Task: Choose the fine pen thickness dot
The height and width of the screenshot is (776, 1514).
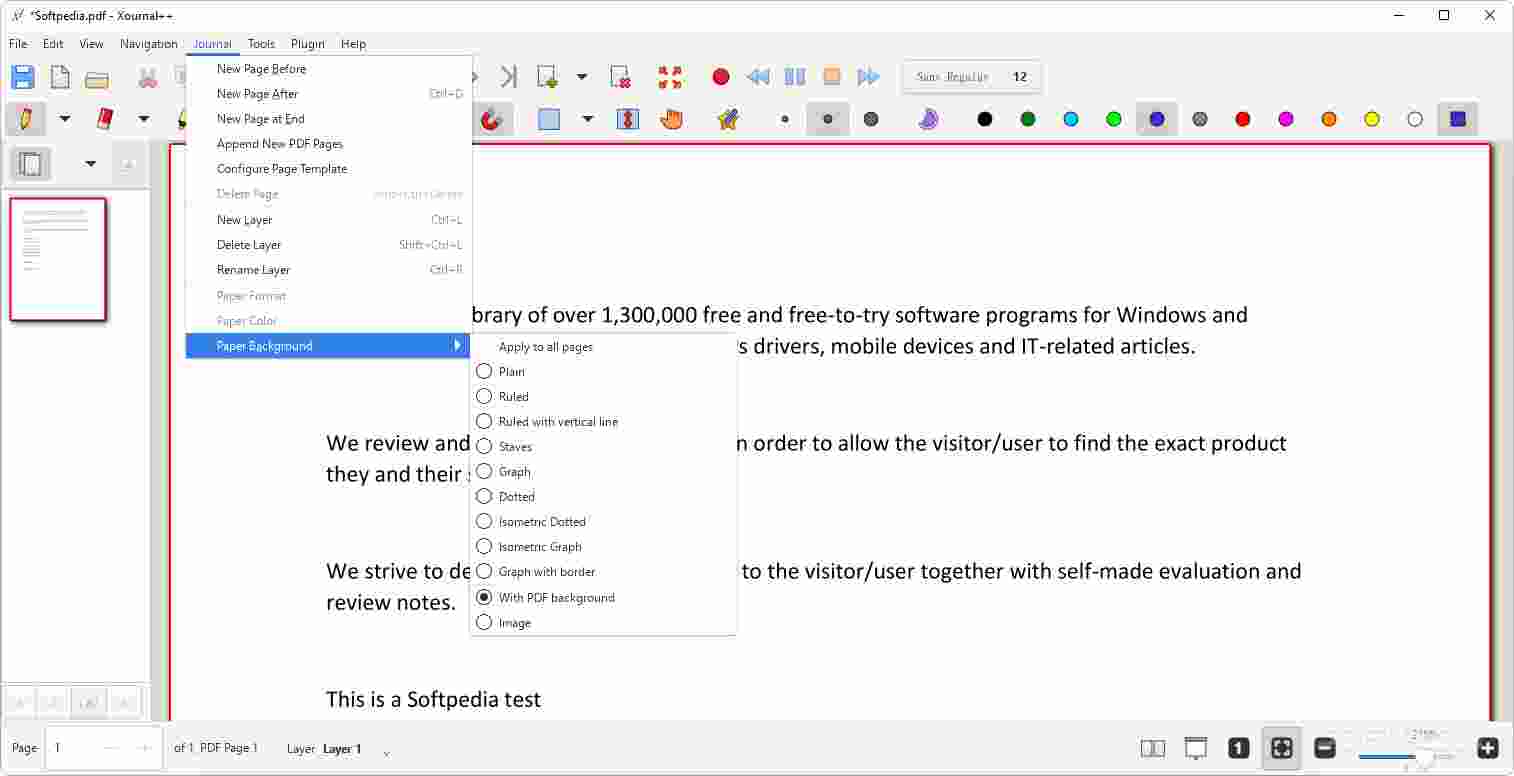Action: pyautogui.click(x=785, y=119)
